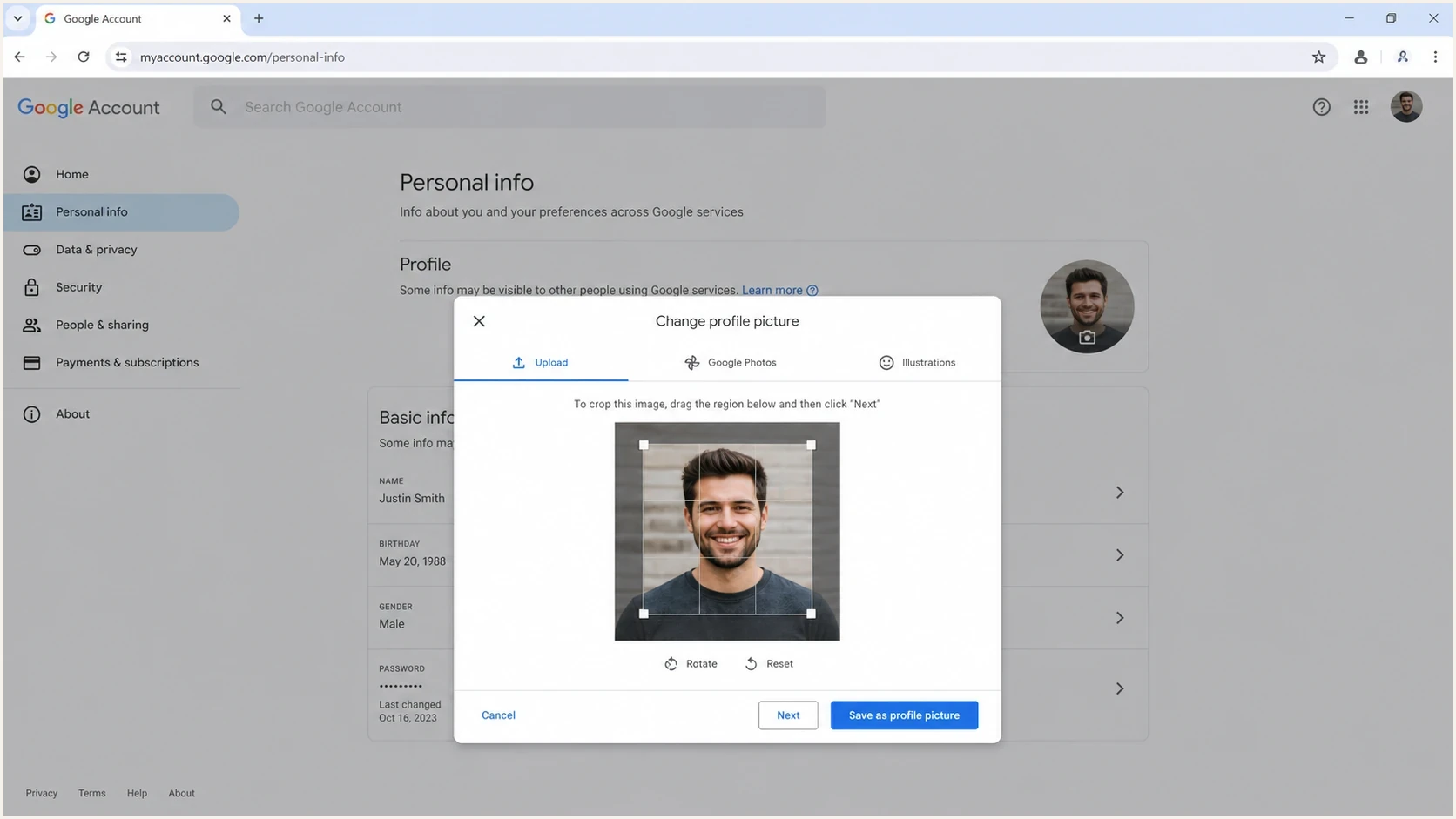This screenshot has height=819, width=1456.
Task: Click the search magnifier icon
Action: pyautogui.click(x=219, y=107)
